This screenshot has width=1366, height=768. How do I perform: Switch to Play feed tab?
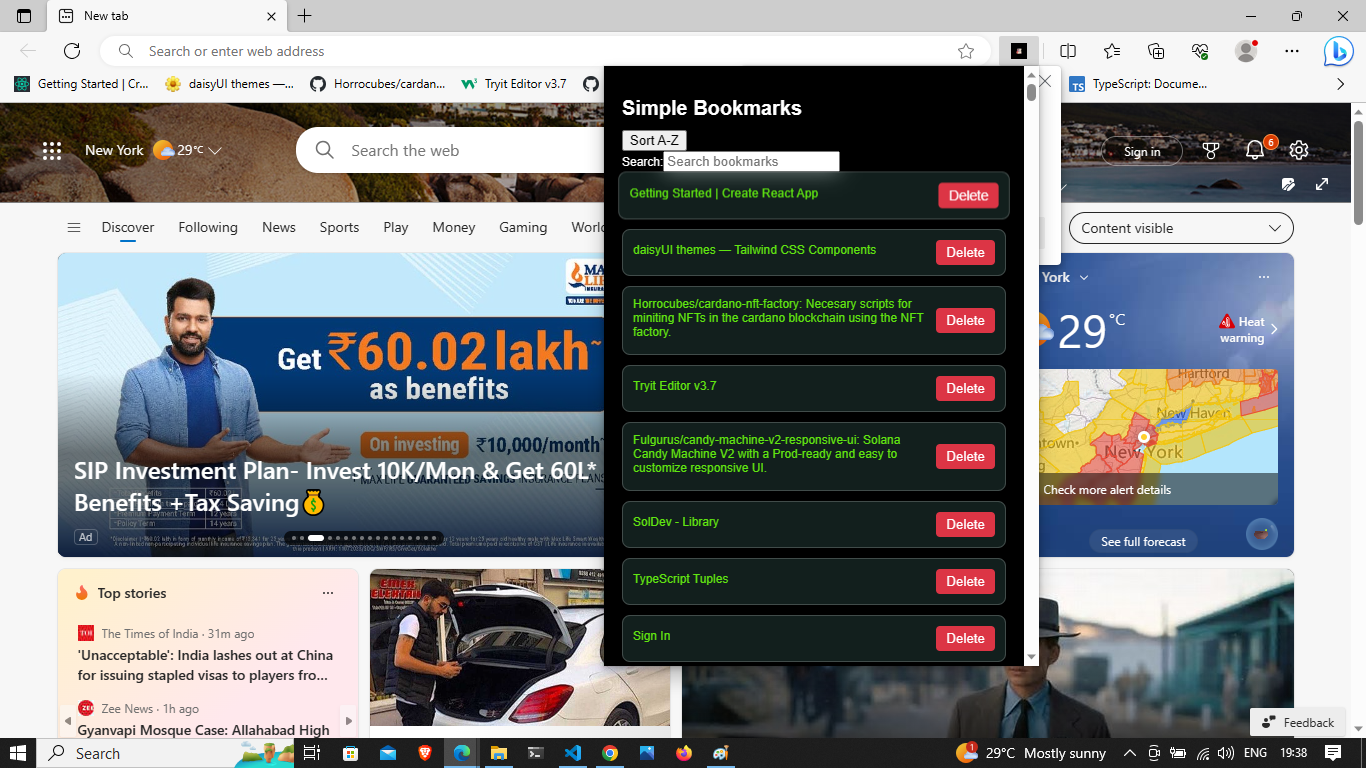coord(396,227)
